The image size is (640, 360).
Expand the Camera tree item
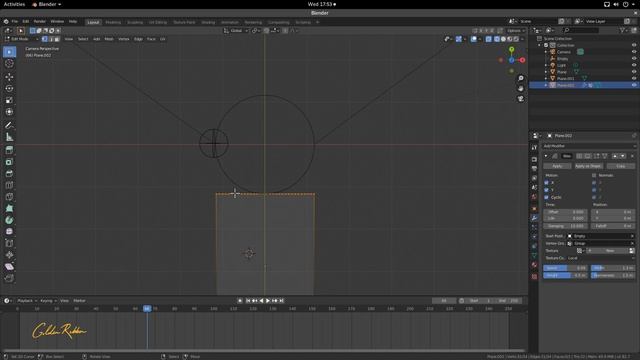tap(546, 52)
